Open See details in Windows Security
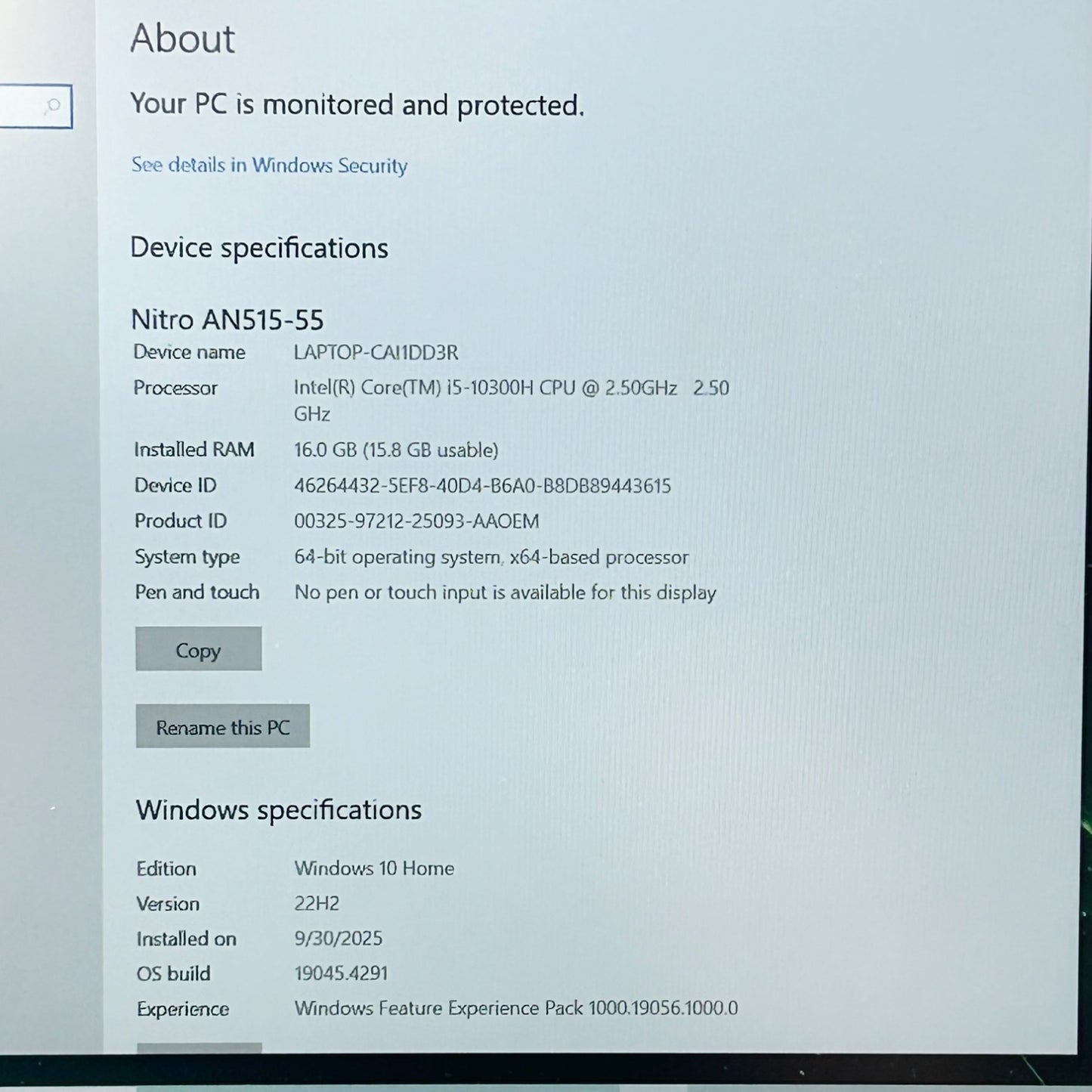The height and width of the screenshot is (1092, 1092). pyautogui.click(x=269, y=166)
